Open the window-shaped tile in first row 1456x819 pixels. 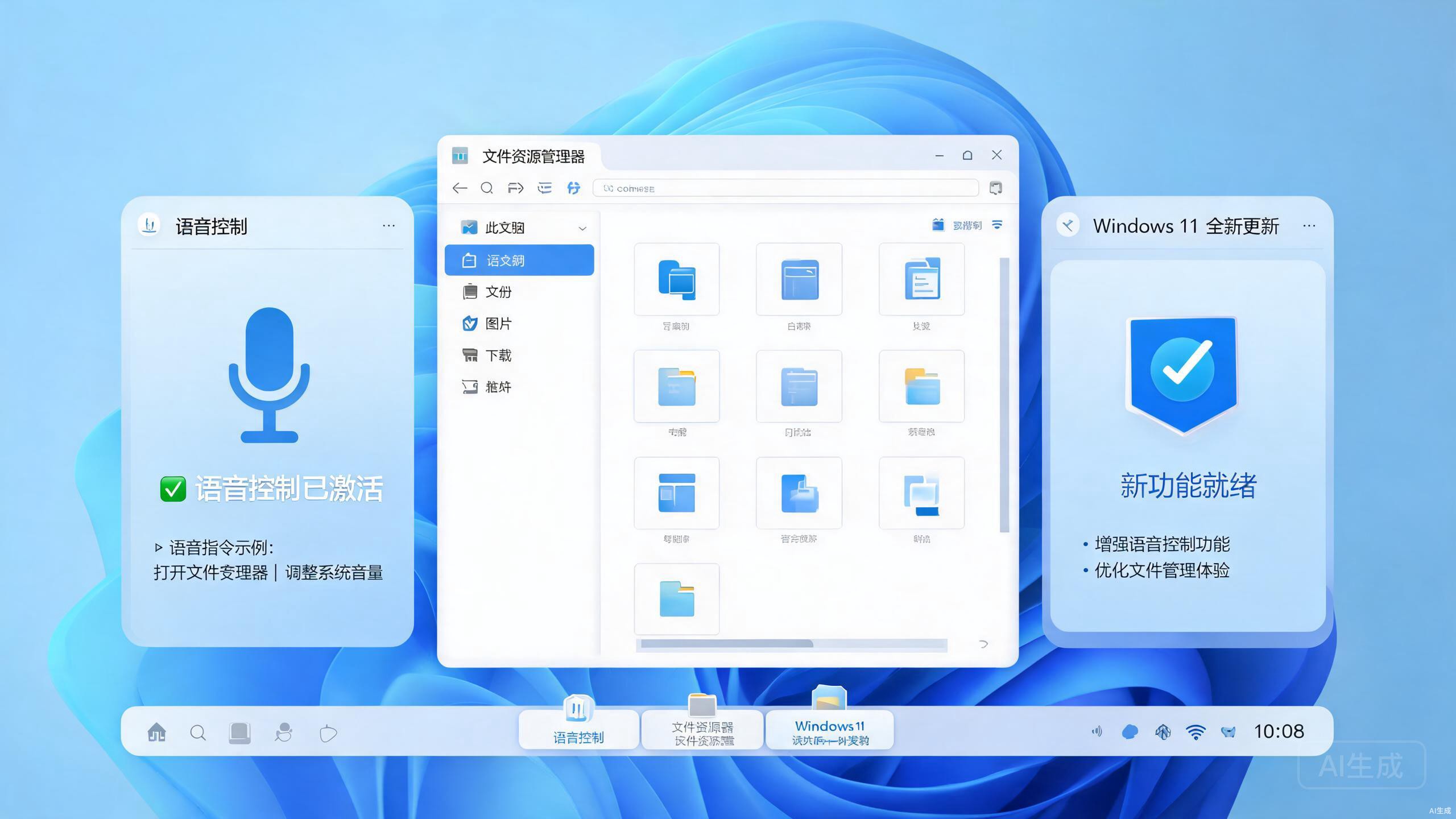tap(799, 279)
